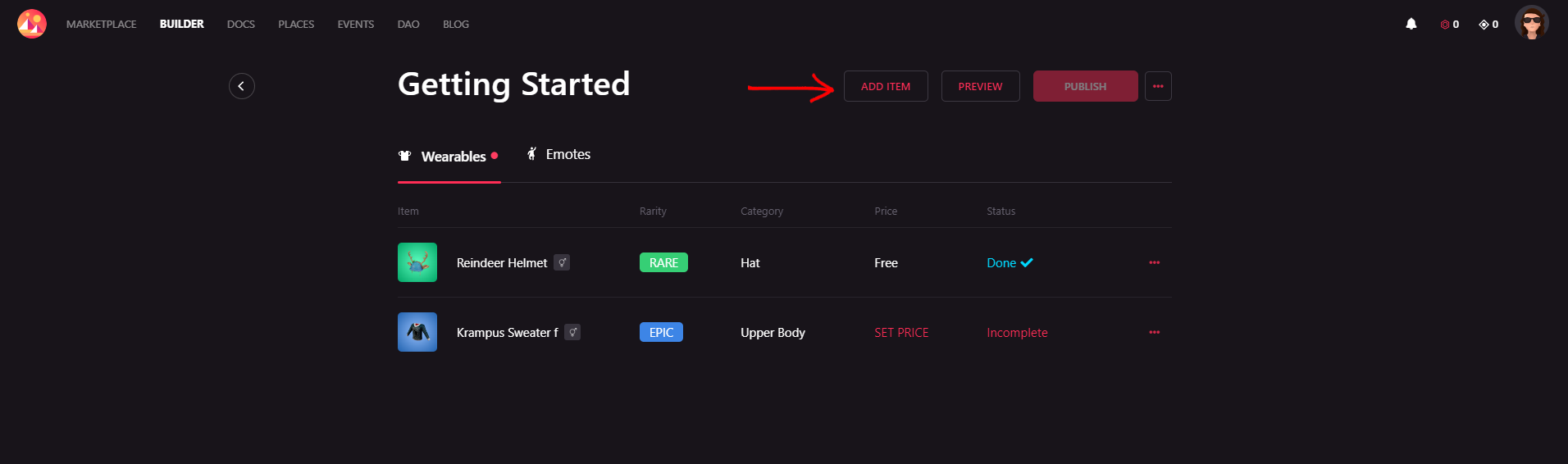Open collection more options menu next to Publish
The width and height of the screenshot is (1568, 464).
[x=1158, y=86]
